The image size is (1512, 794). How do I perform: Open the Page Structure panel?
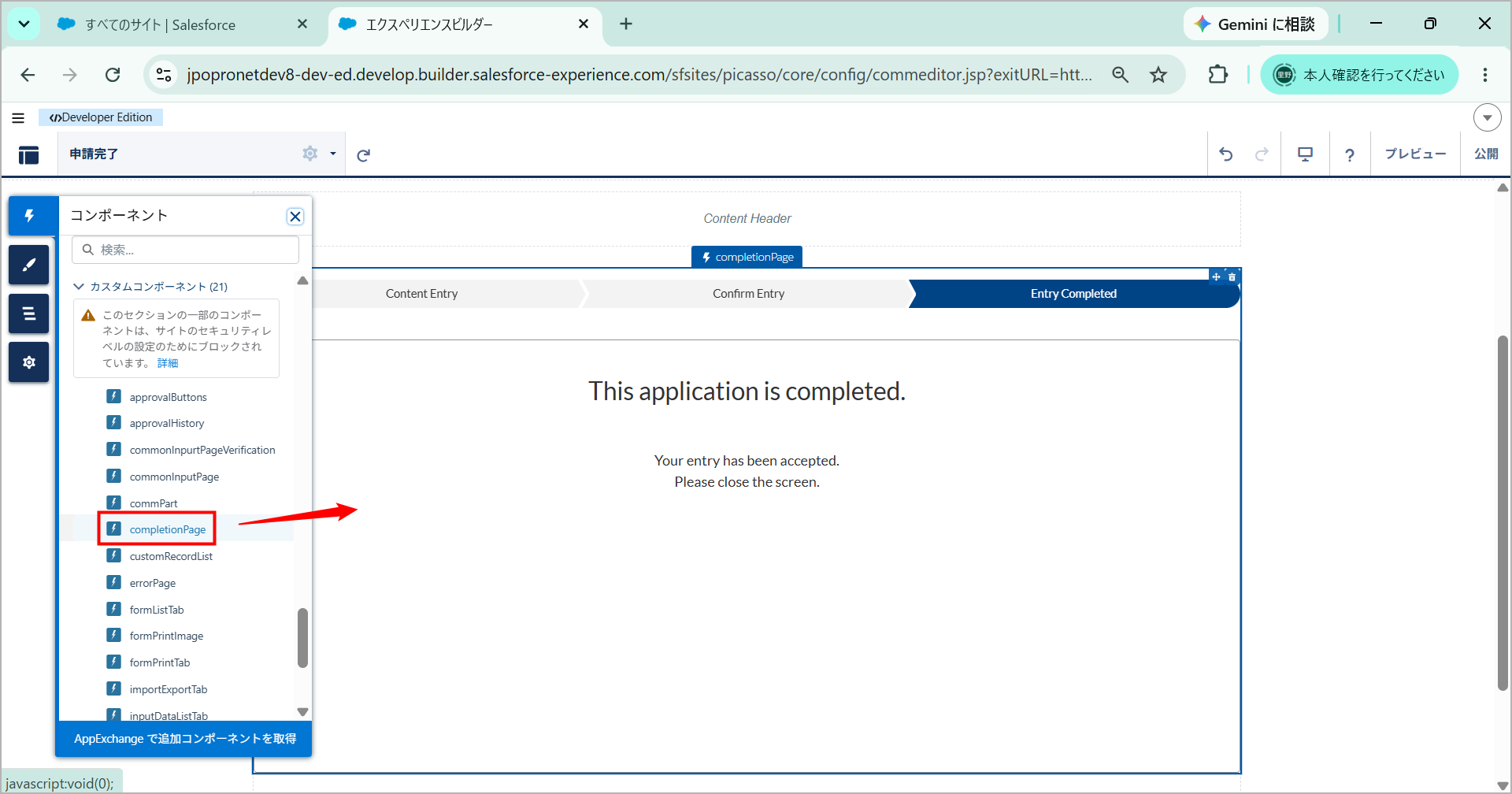point(29,314)
